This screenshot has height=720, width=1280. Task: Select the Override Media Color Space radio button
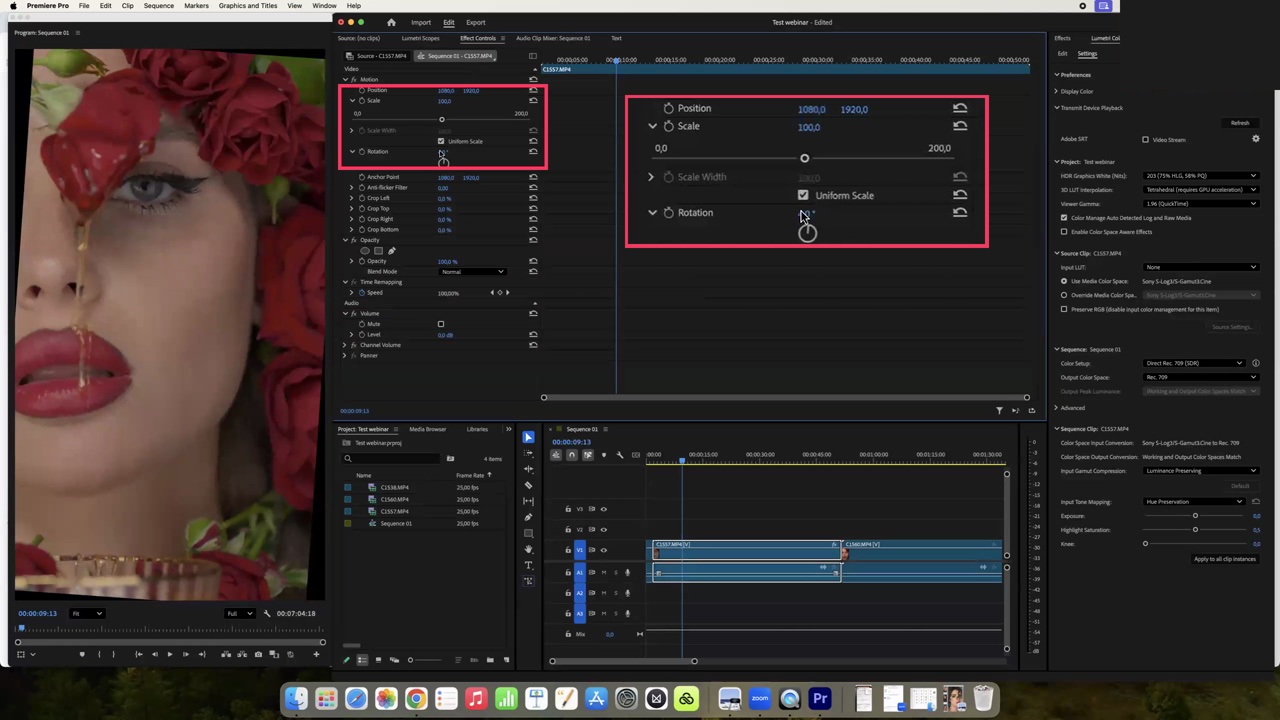(1064, 295)
